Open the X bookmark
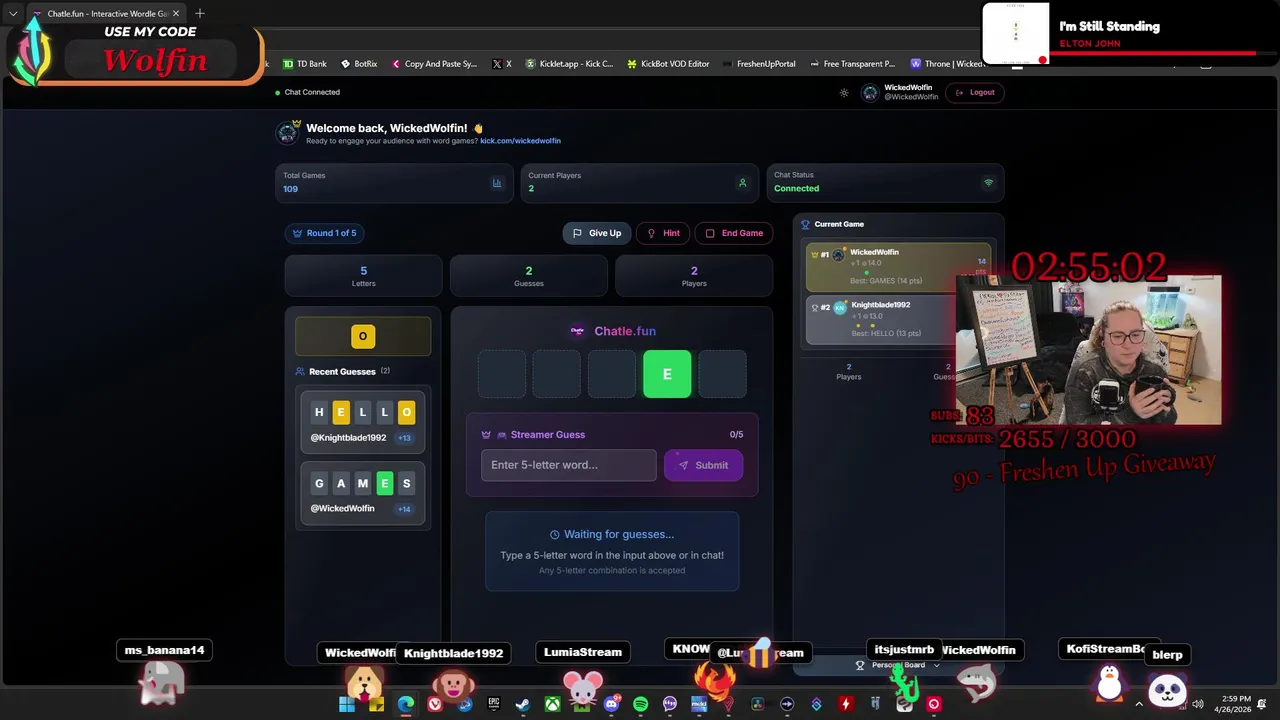 tap(502, 63)
